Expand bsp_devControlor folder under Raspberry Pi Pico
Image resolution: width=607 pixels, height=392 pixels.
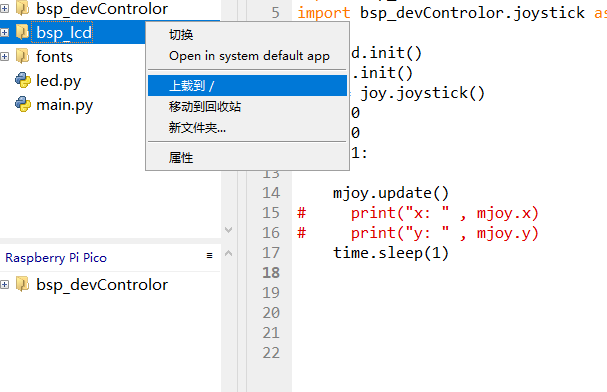coord(4,284)
